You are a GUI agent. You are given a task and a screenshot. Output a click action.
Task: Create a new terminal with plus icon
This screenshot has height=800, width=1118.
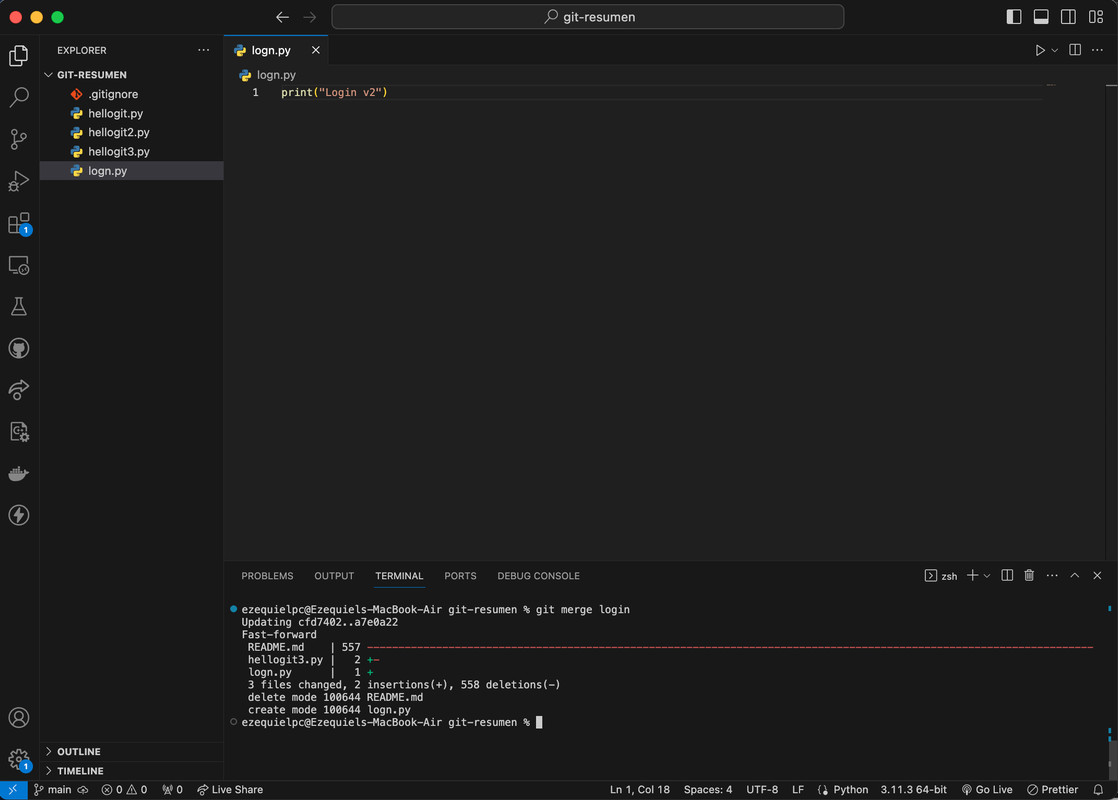(x=972, y=575)
